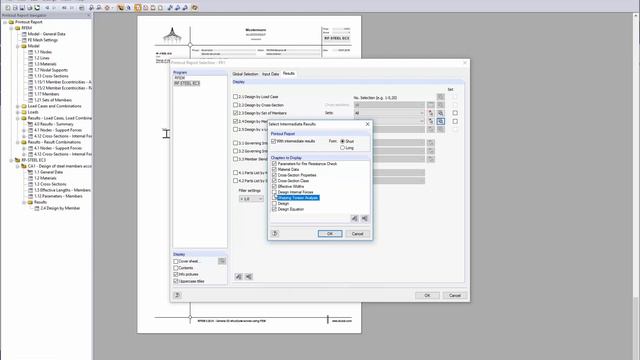Click deselect-all icon below Filter settings
This screenshot has height=360, width=640.
[249, 277]
